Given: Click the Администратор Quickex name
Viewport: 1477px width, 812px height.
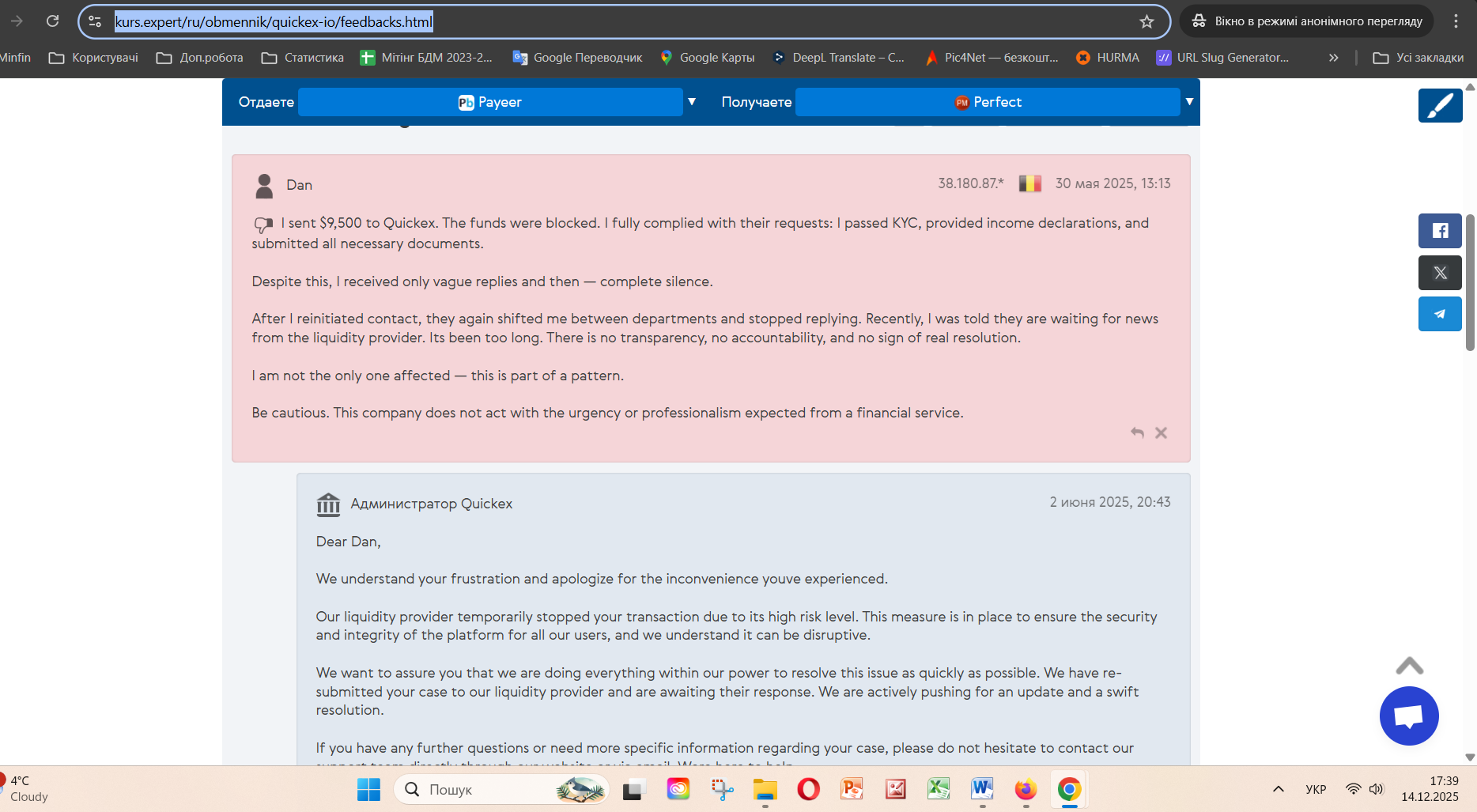Looking at the screenshot, I should click(432, 504).
